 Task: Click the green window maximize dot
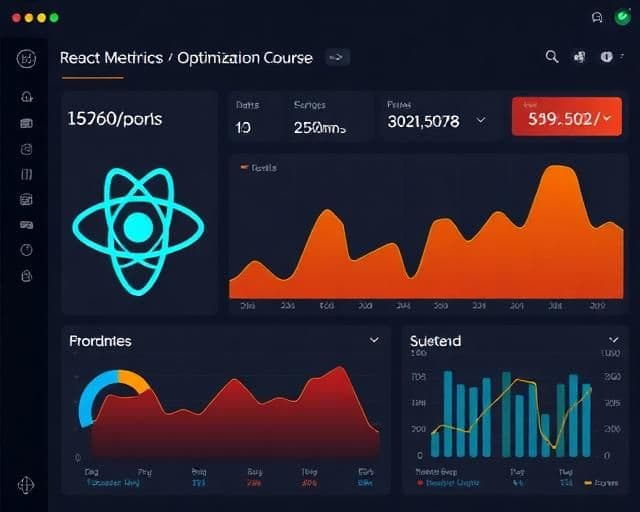click(x=54, y=18)
